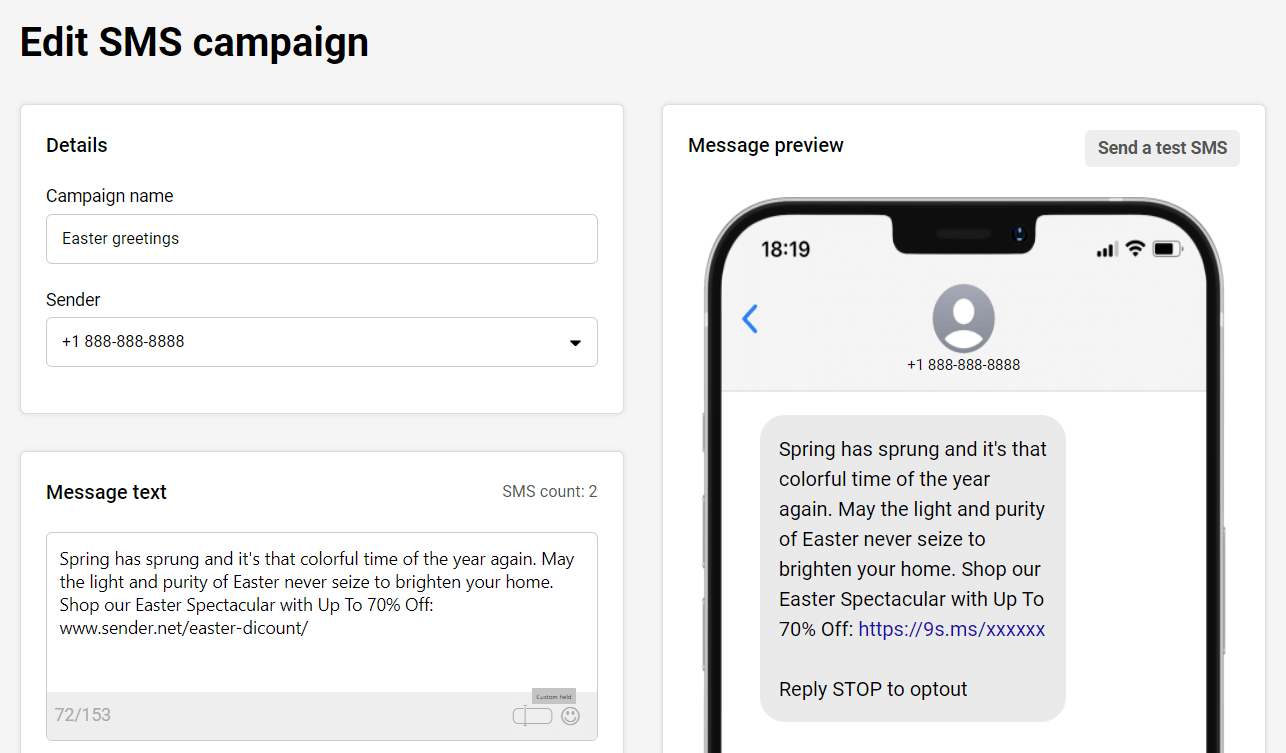Tap the blue back chevron in the phone preview

click(750, 319)
